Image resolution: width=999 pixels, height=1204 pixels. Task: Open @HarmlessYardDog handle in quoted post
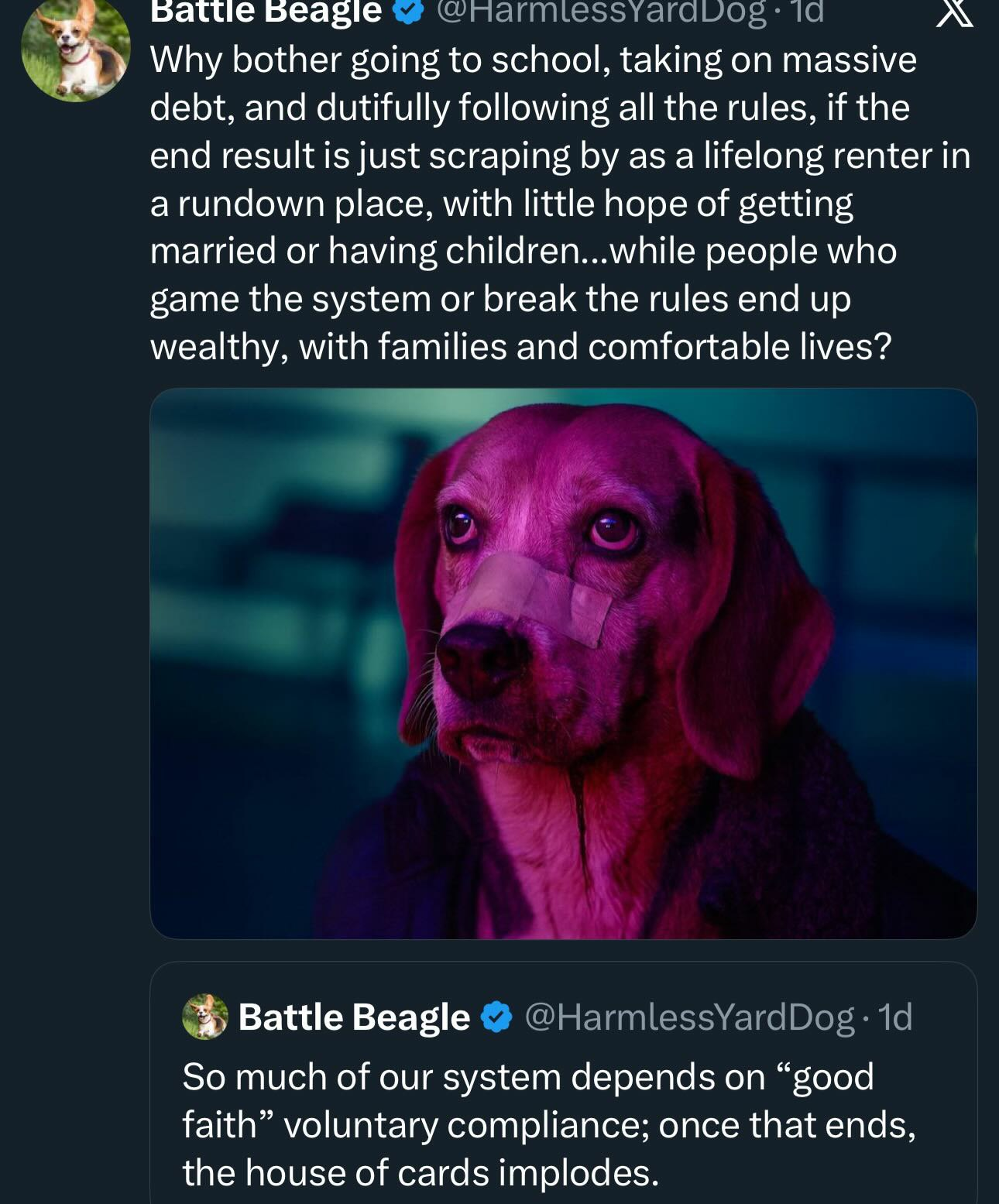click(689, 1017)
